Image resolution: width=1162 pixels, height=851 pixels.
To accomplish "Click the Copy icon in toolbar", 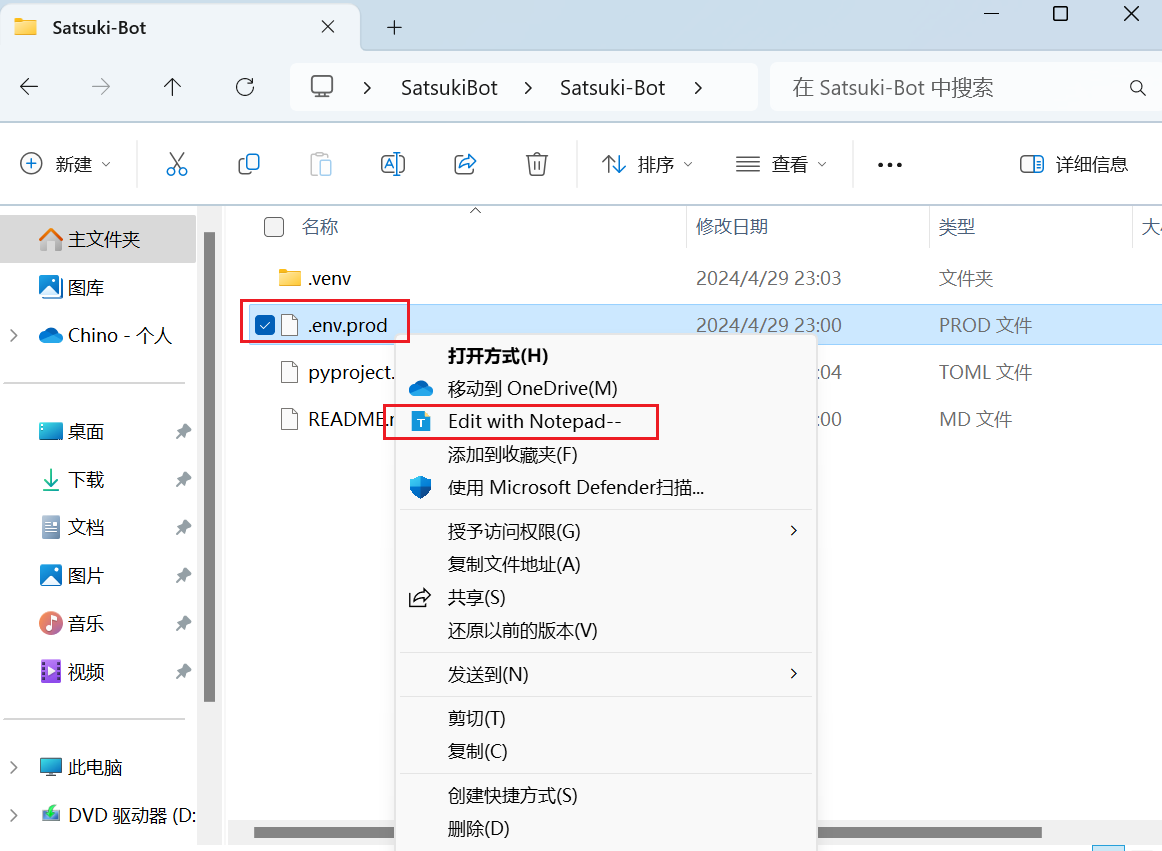I will 248,164.
